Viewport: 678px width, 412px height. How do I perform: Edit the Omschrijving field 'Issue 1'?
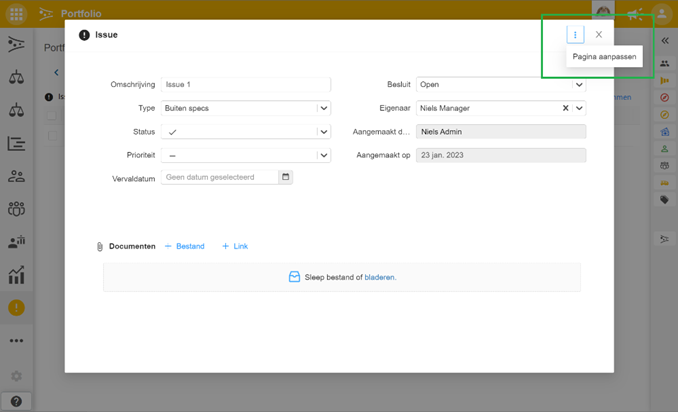click(x=246, y=84)
